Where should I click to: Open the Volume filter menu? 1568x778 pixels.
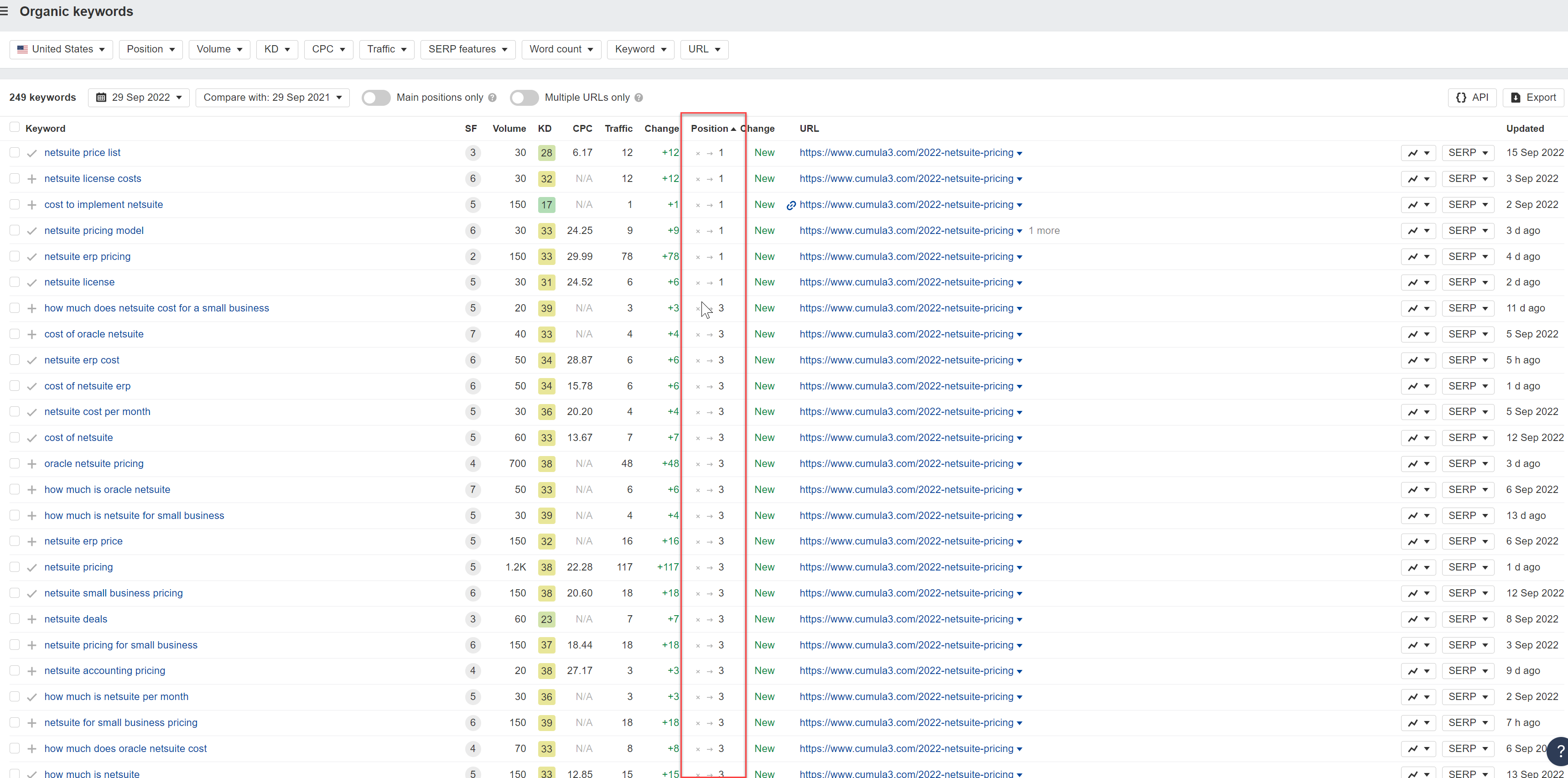coord(219,49)
